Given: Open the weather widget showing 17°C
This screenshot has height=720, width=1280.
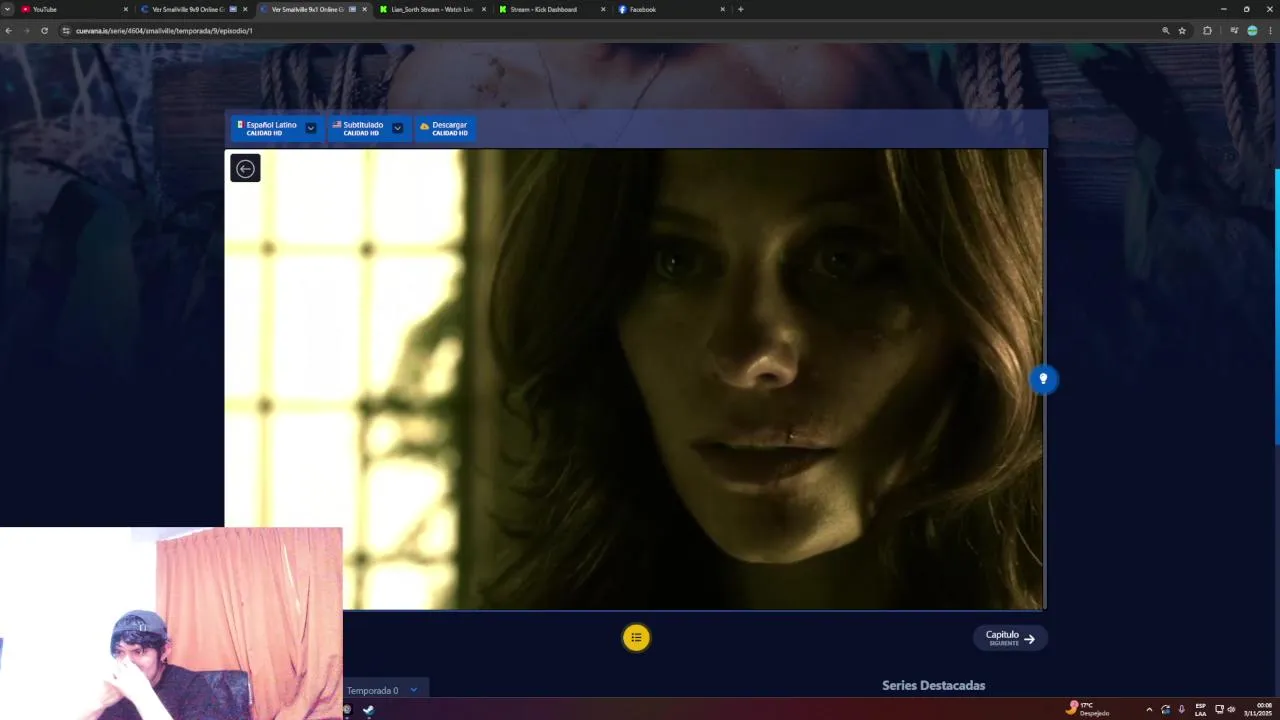Looking at the screenshot, I should (x=1088, y=709).
